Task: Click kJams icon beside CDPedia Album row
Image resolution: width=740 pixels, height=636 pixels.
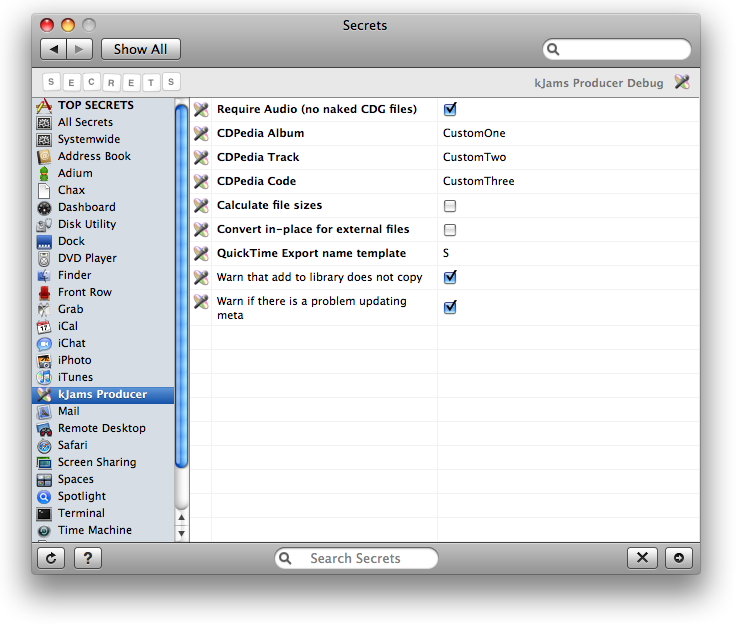Action: (x=201, y=134)
